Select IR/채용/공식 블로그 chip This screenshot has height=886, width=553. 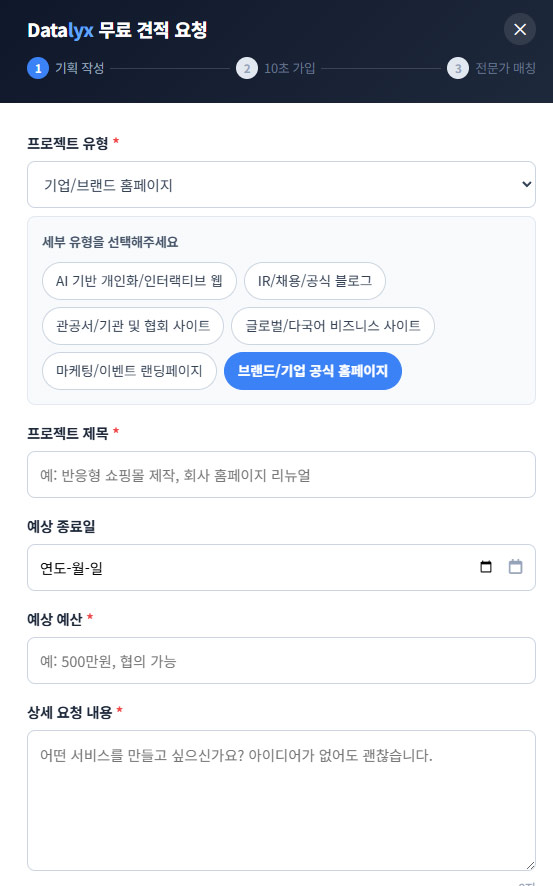click(315, 281)
